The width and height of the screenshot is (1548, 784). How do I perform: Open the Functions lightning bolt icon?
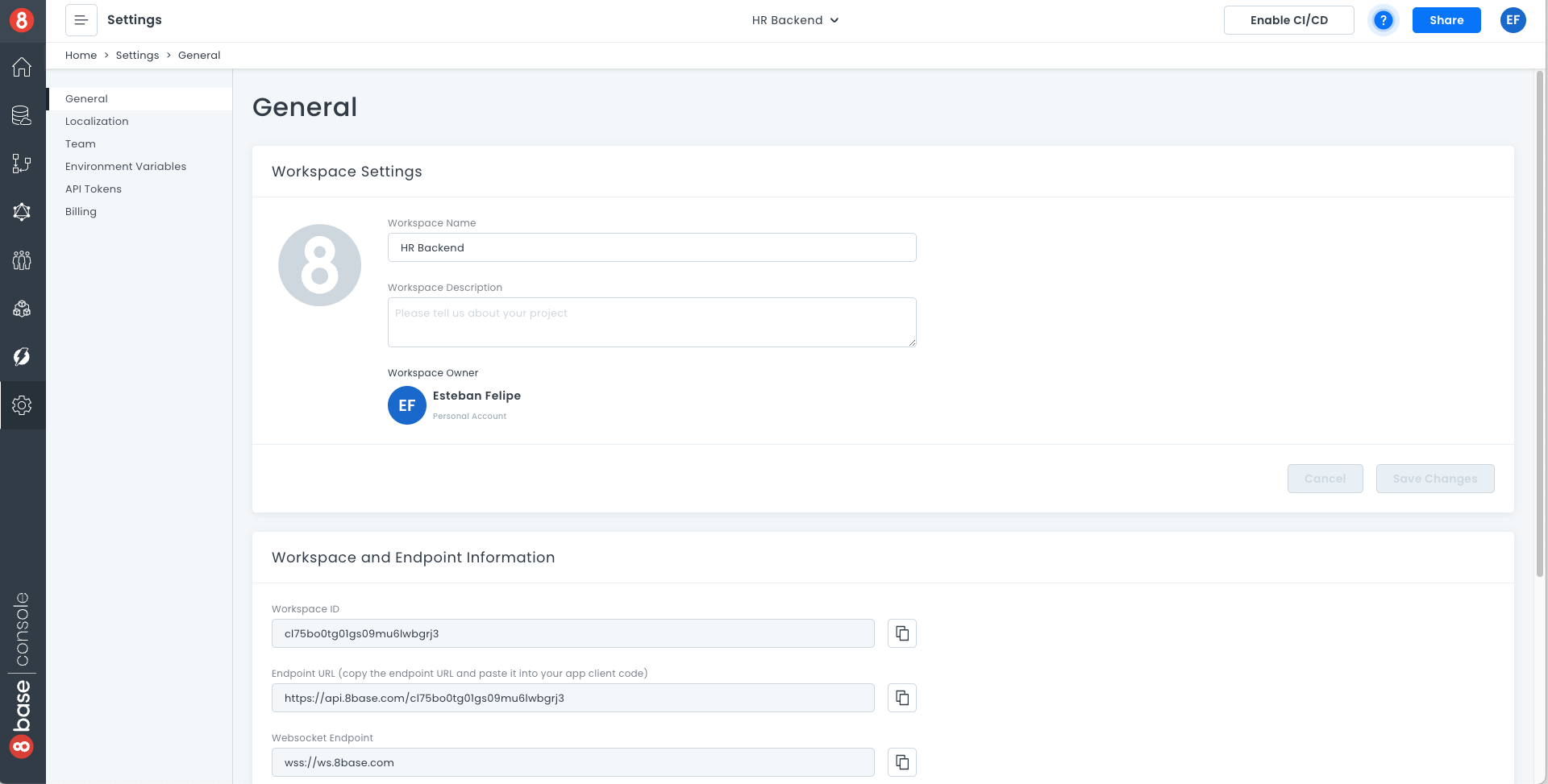(22, 357)
